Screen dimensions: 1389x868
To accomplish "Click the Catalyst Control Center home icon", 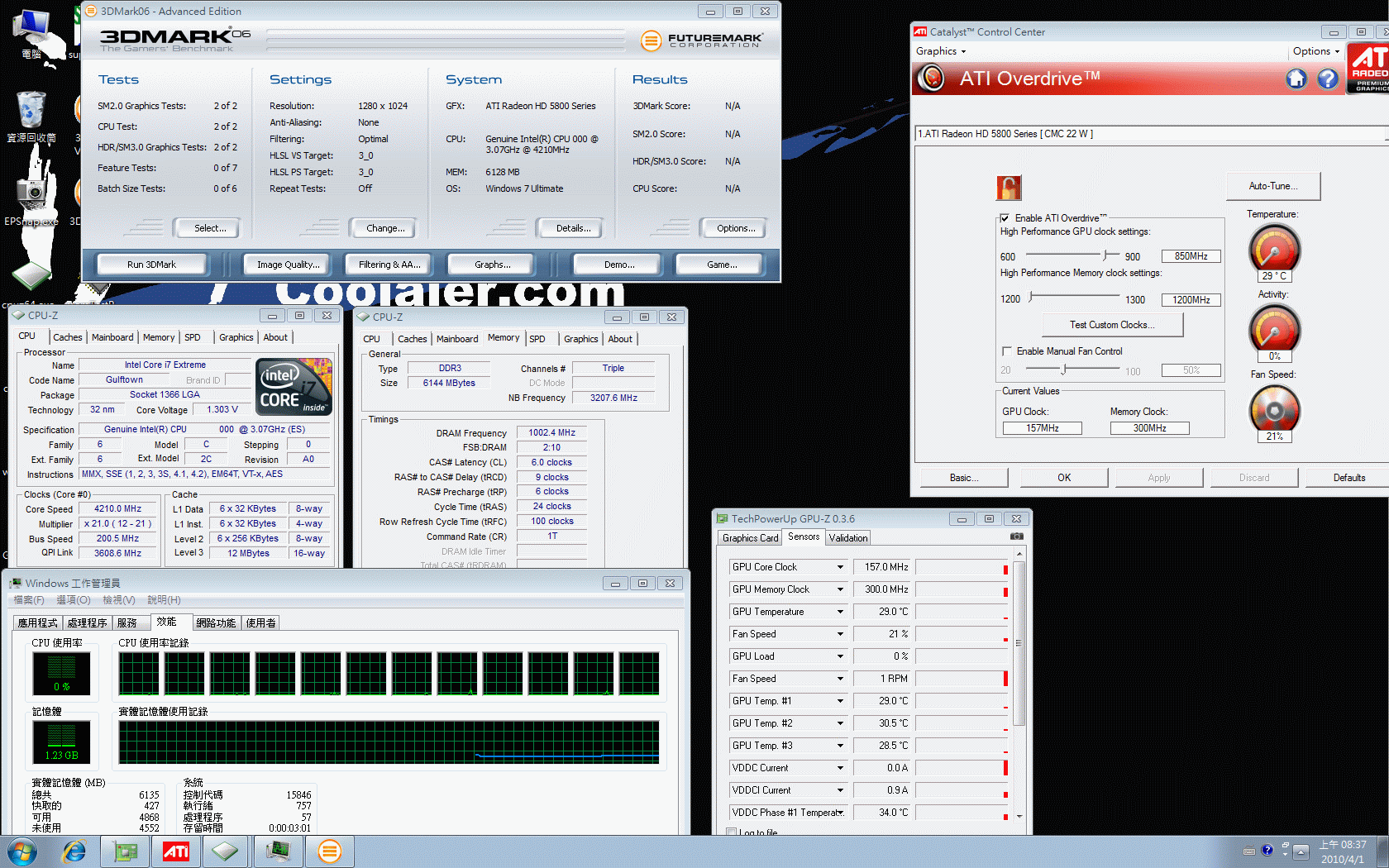I will click(1296, 79).
